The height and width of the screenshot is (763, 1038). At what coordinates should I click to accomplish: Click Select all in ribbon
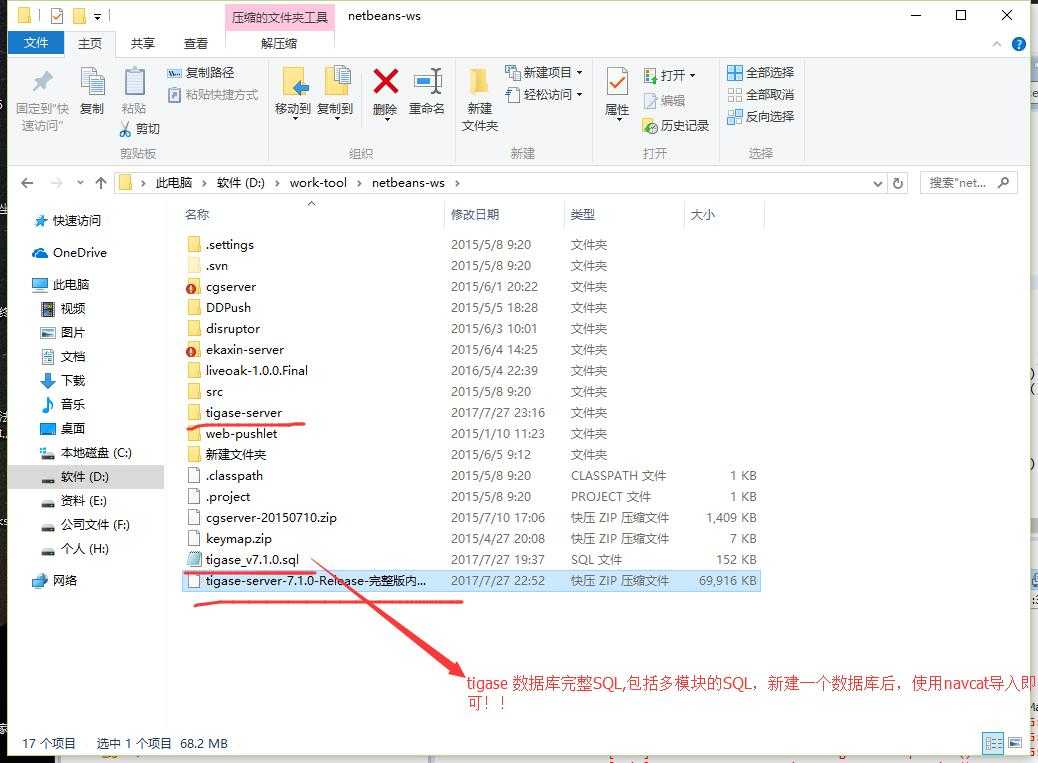tap(760, 73)
